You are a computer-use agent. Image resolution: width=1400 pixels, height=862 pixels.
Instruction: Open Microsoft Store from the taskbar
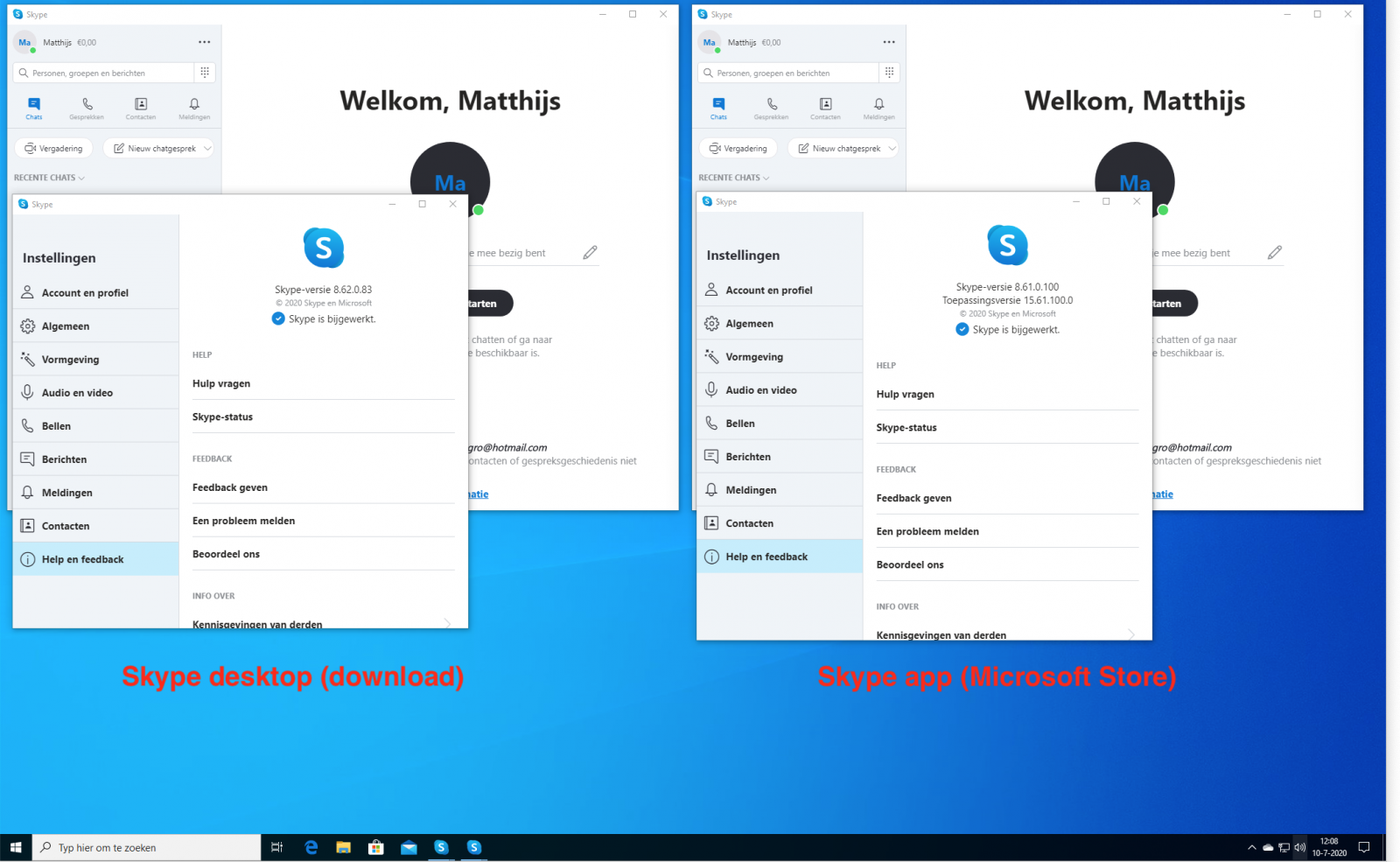tap(376, 847)
